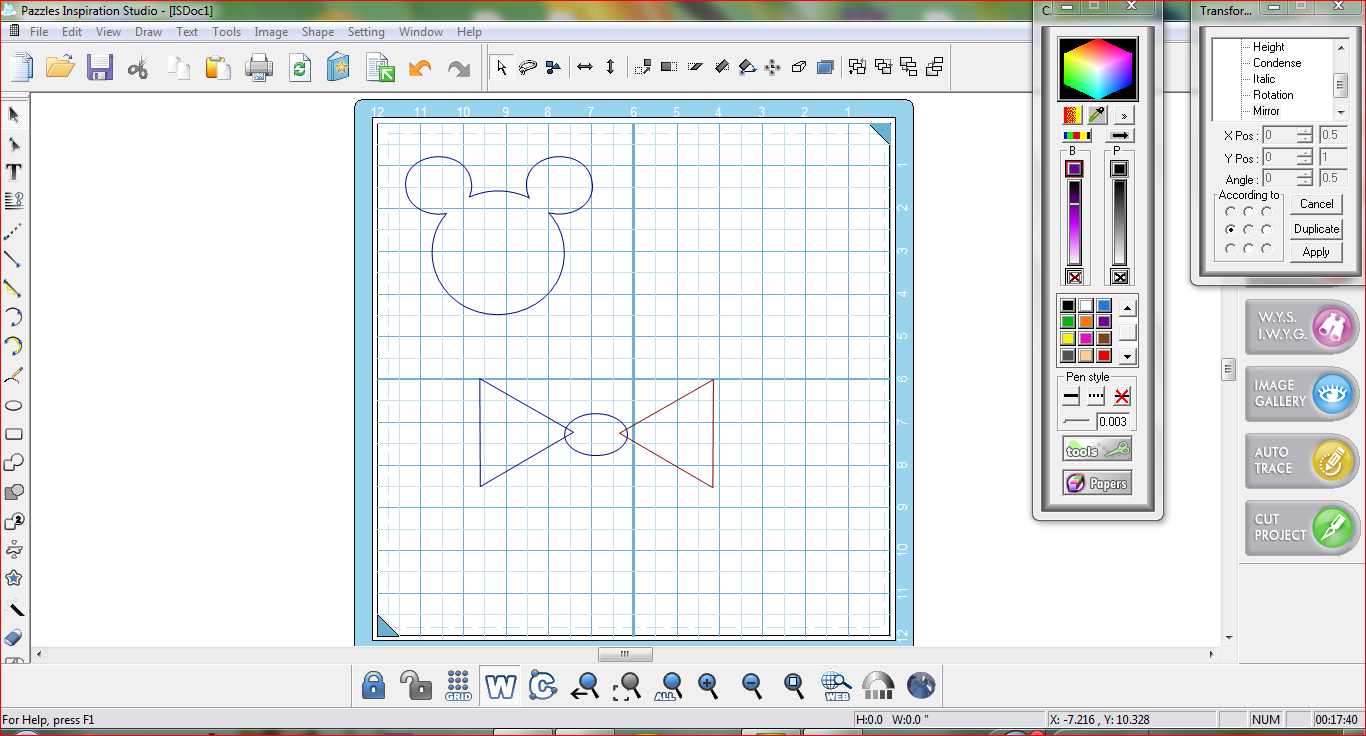
Task: Click the open padlock Unlock icon
Action: tap(415, 685)
